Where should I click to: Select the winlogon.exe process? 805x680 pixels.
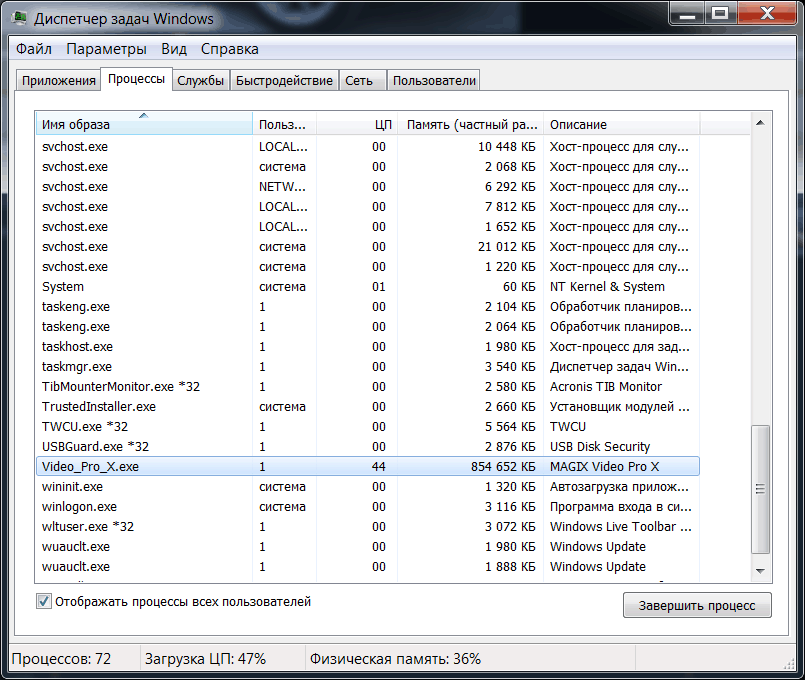[368, 507]
